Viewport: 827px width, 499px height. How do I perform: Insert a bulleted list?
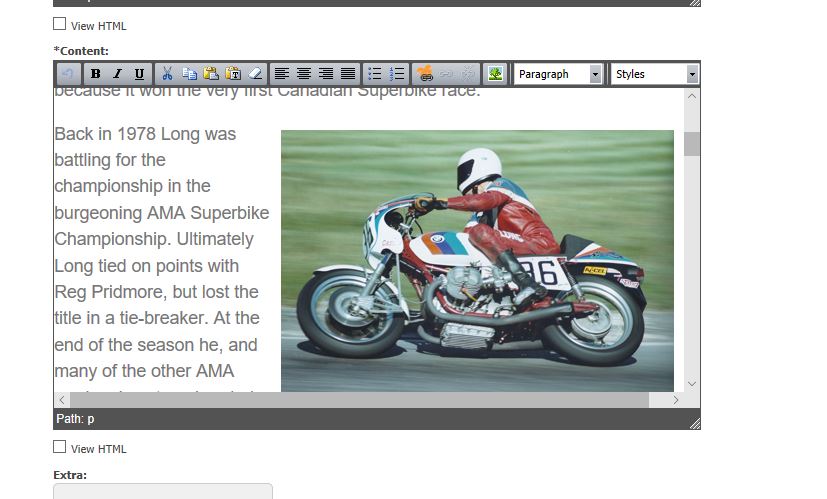point(375,74)
